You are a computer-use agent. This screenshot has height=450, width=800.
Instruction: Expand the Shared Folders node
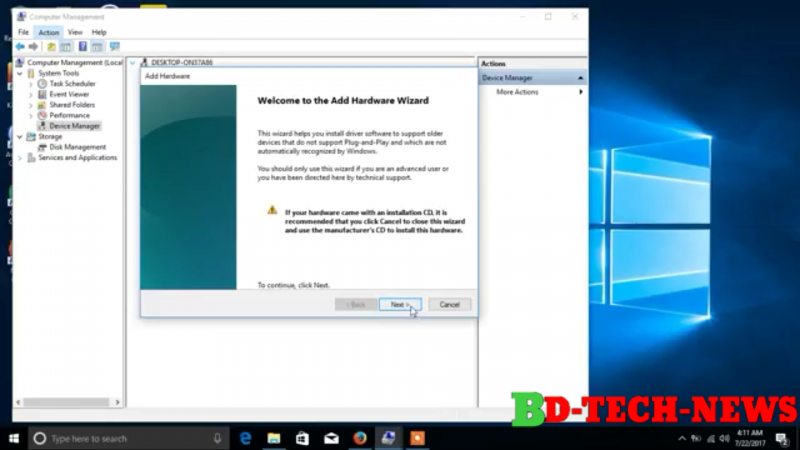click(x=31, y=105)
